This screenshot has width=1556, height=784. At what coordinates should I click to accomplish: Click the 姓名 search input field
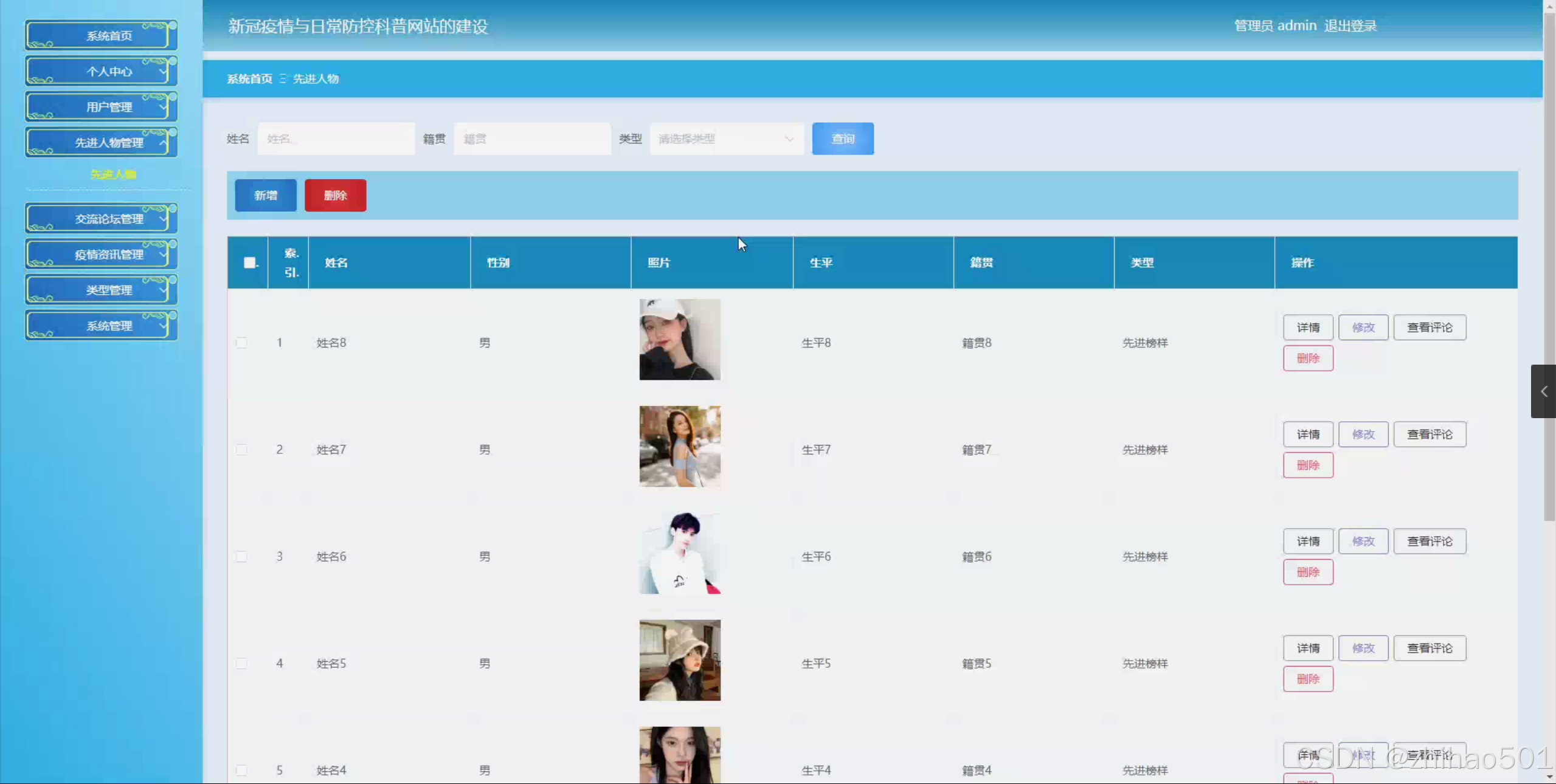(336, 139)
